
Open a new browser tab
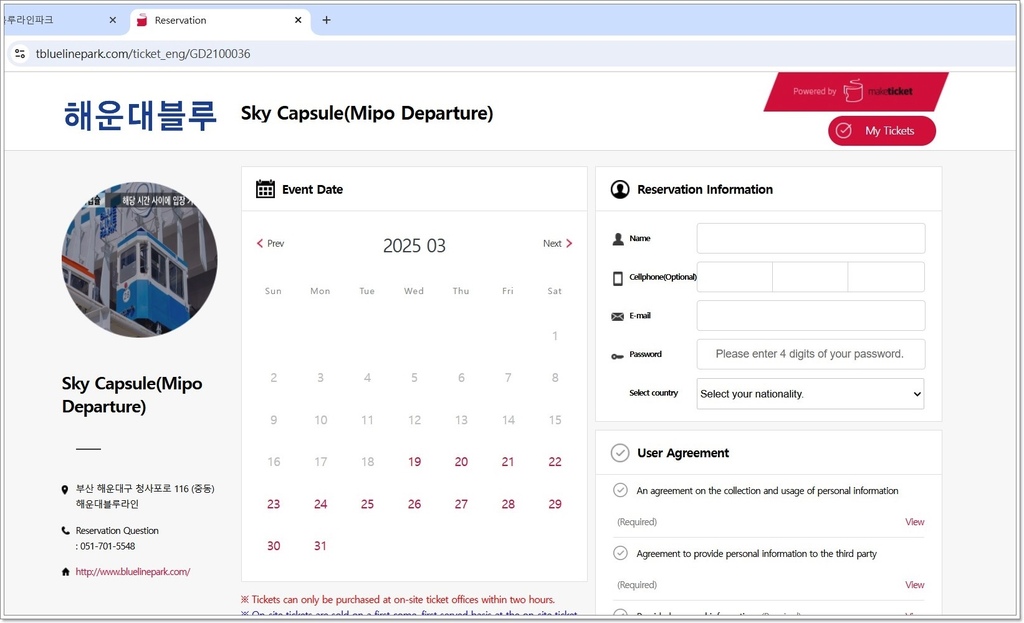(x=327, y=20)
